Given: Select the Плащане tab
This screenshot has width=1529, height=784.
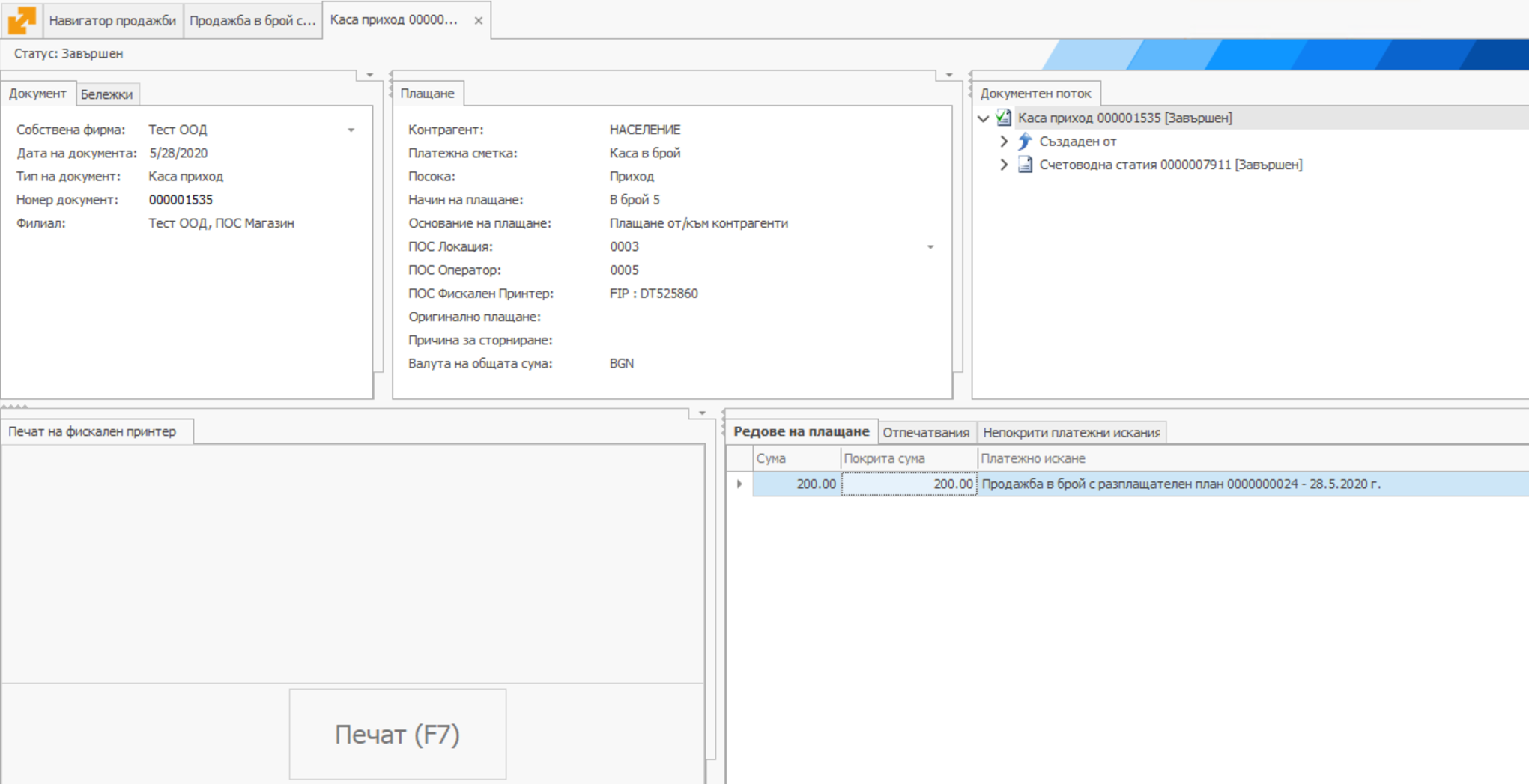Looking at the screenshot, I should tap(428, 94).
